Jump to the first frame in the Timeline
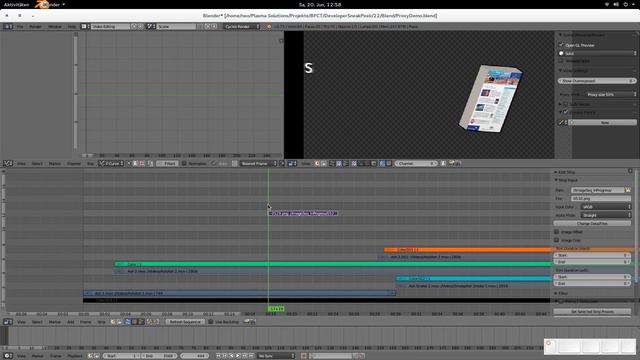The height and width of the screenshot is (360, 640). 218,356
